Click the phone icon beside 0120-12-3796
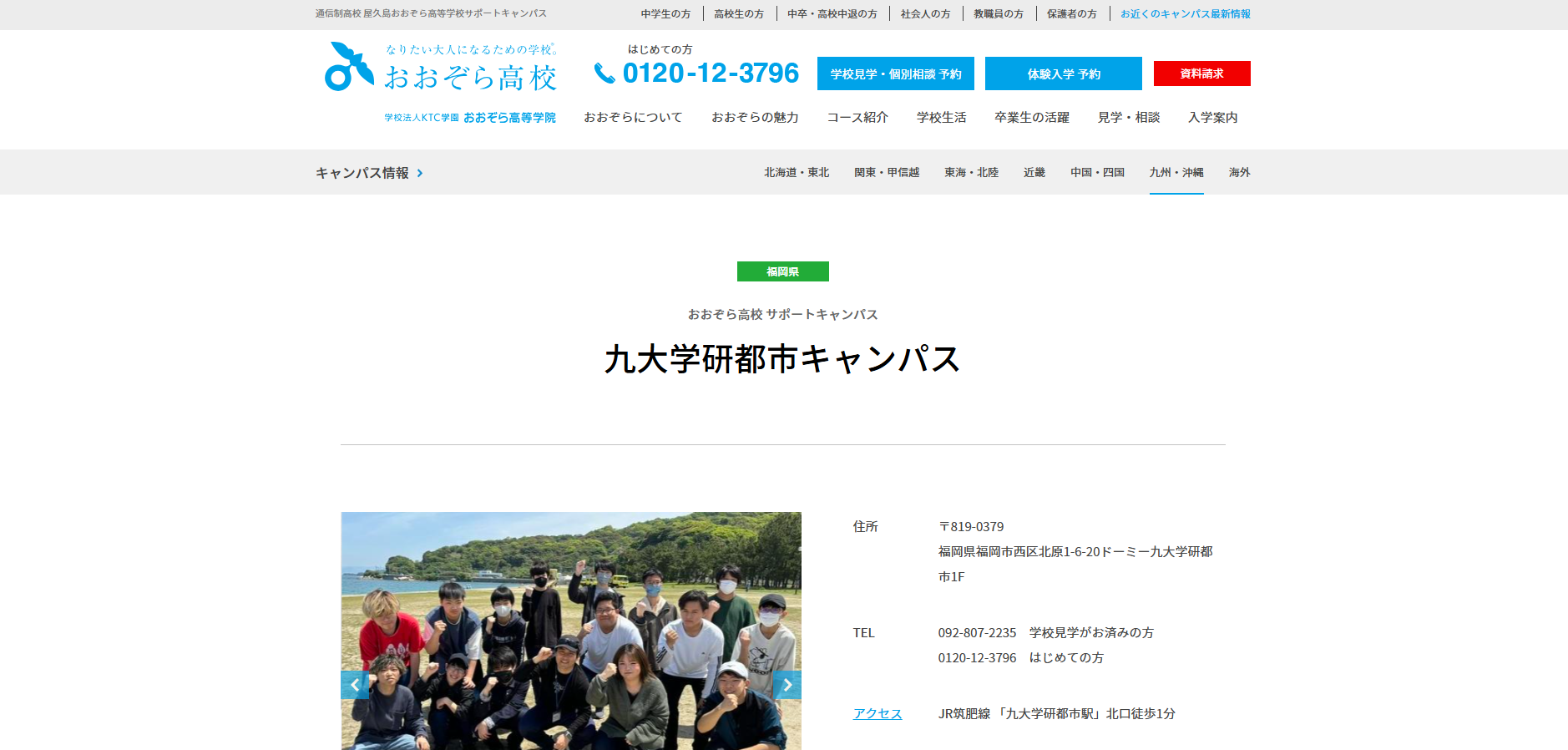The height and width of the screenshot is (750, 1568). tap(604, 73)
